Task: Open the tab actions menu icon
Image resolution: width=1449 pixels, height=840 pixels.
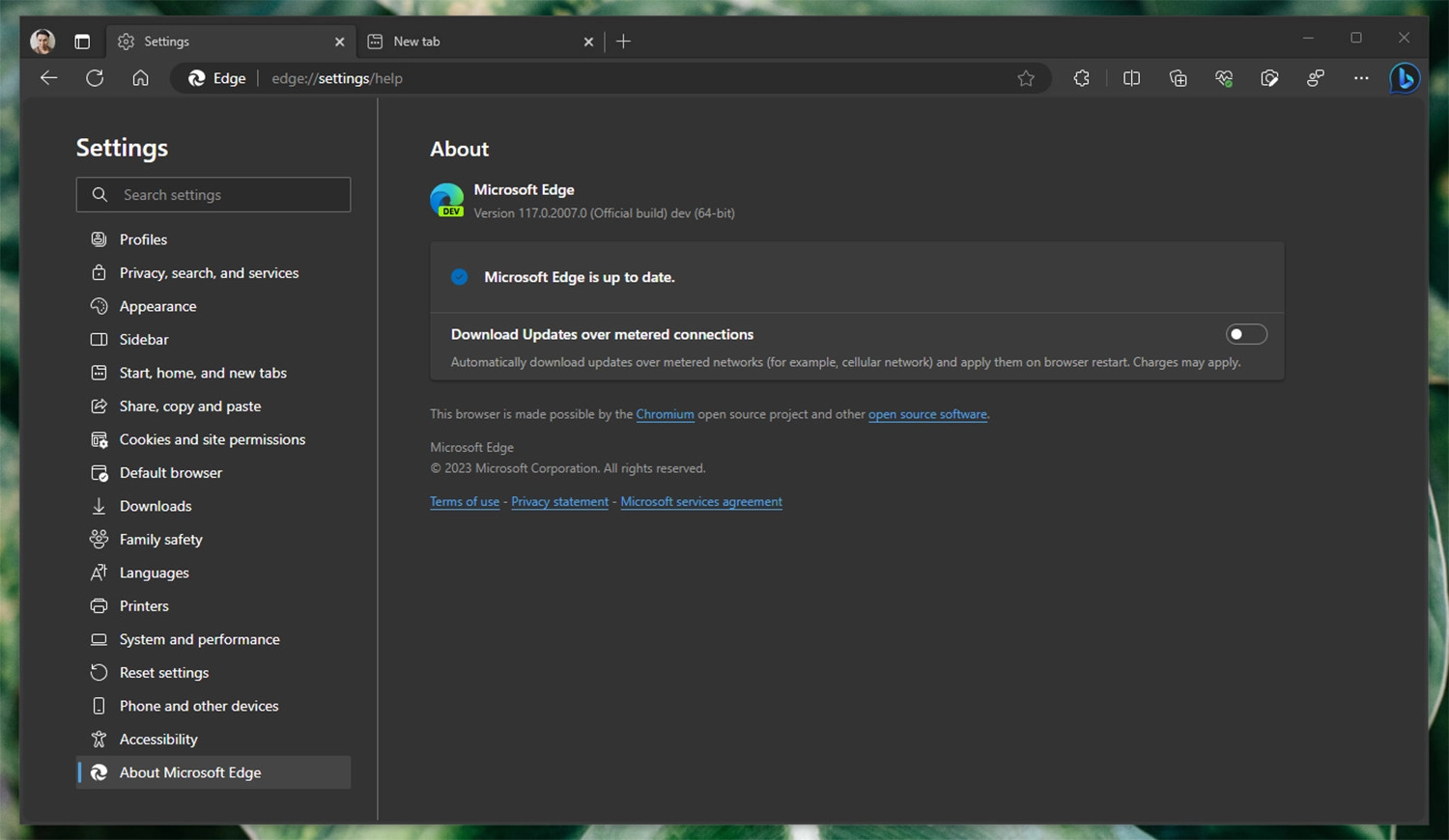Action: coord(82,42)
